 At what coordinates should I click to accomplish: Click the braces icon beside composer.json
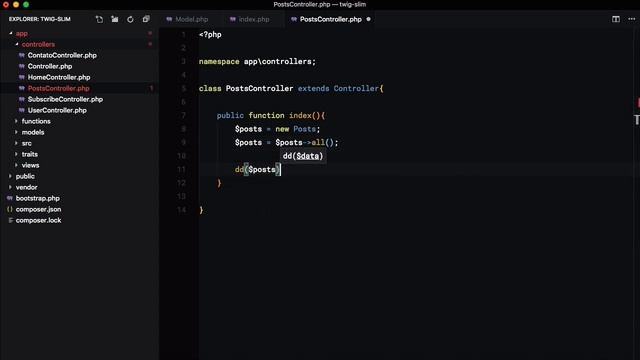tap(10, 209)
